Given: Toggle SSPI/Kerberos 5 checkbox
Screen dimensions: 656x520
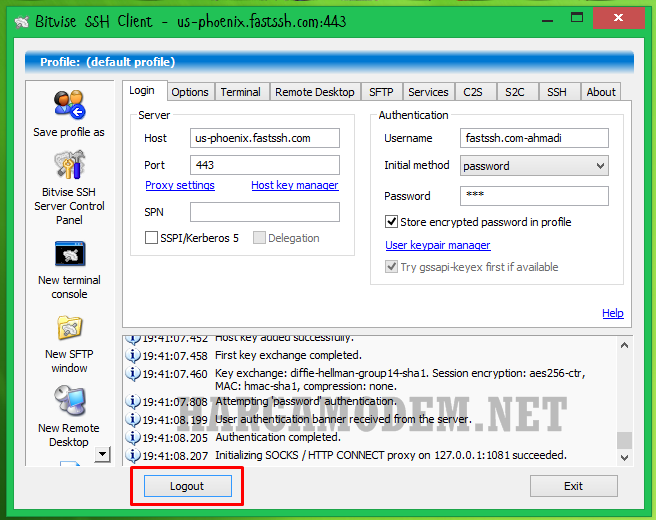Looking at the screenshot, I should 151,238.
